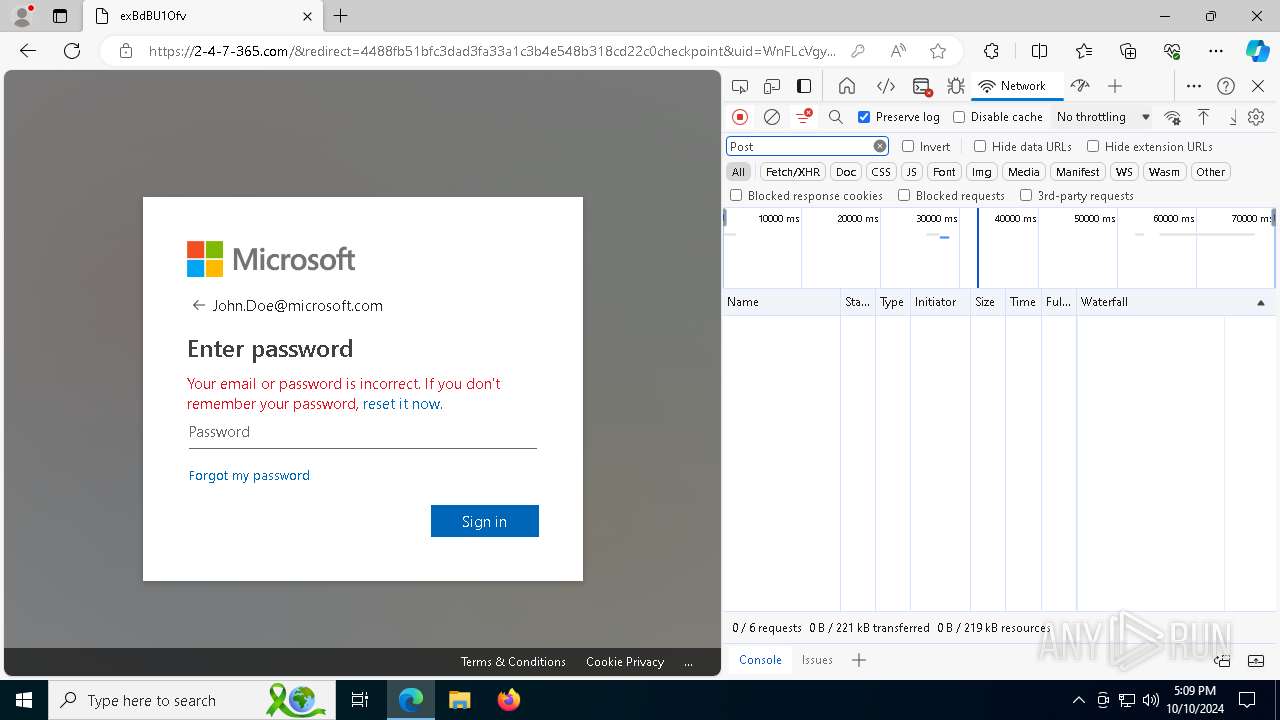Clear the Post filter text
The width and height of the screenshot is (1280, 720).
point(880,146)
